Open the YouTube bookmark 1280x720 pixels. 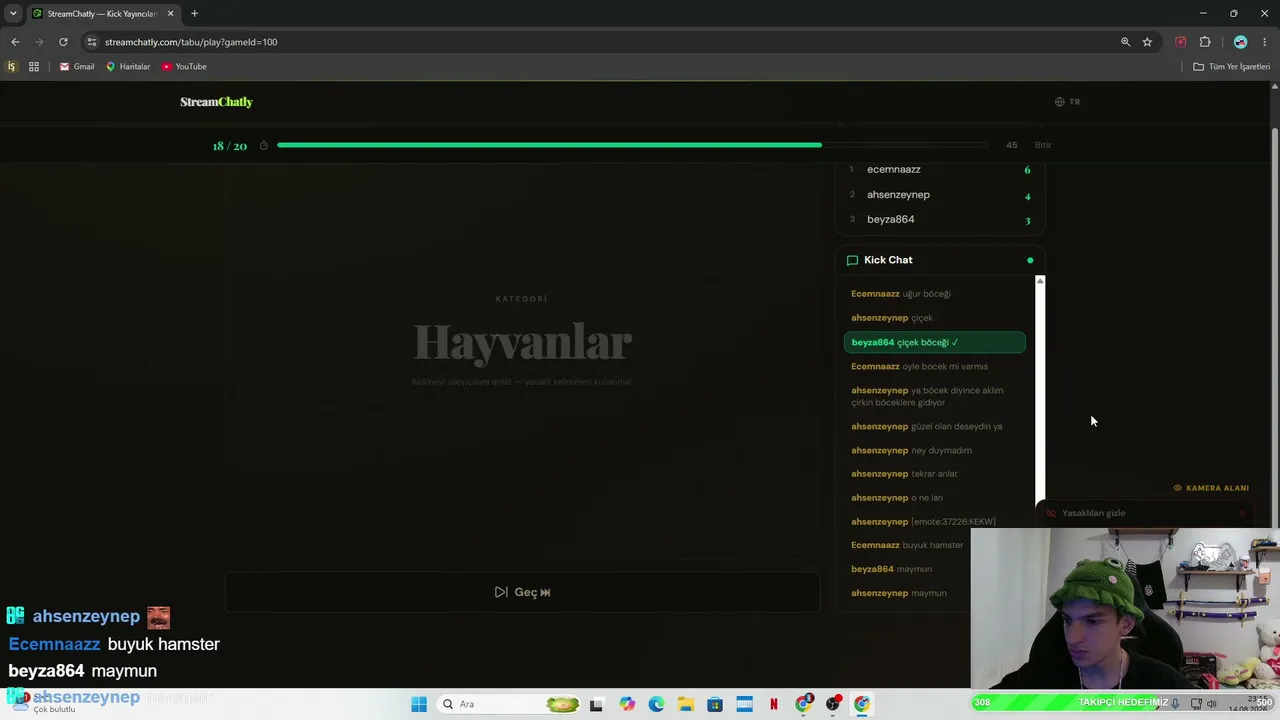coord(184,66)
